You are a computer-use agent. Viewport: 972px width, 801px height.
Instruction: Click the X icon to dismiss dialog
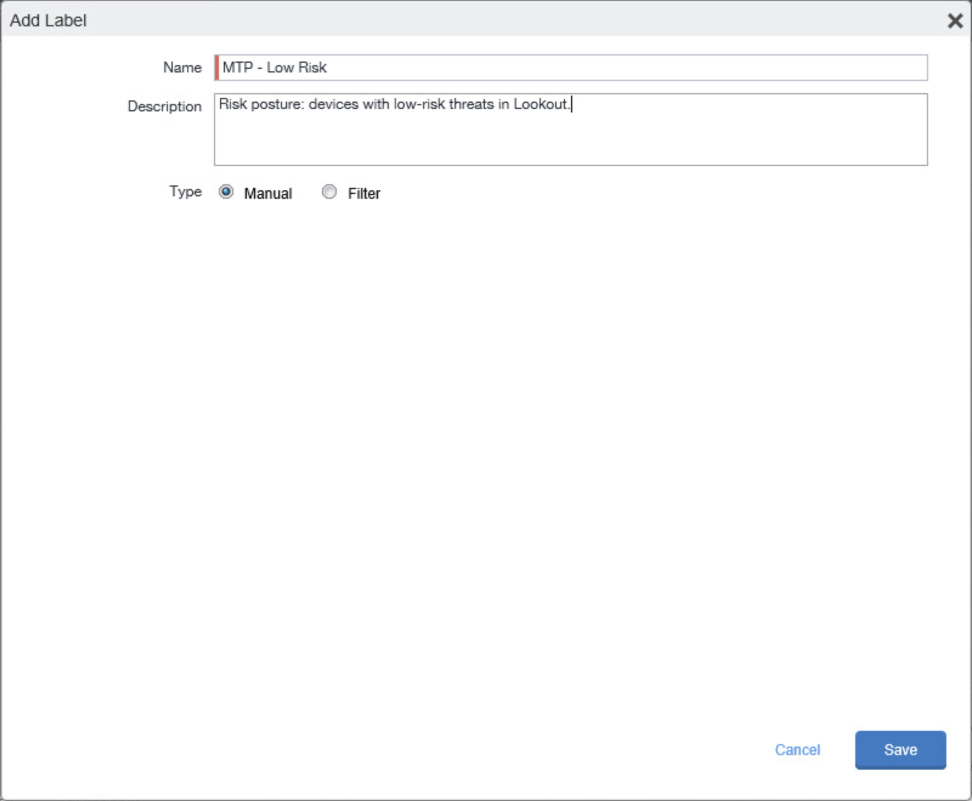click(955, 20)
